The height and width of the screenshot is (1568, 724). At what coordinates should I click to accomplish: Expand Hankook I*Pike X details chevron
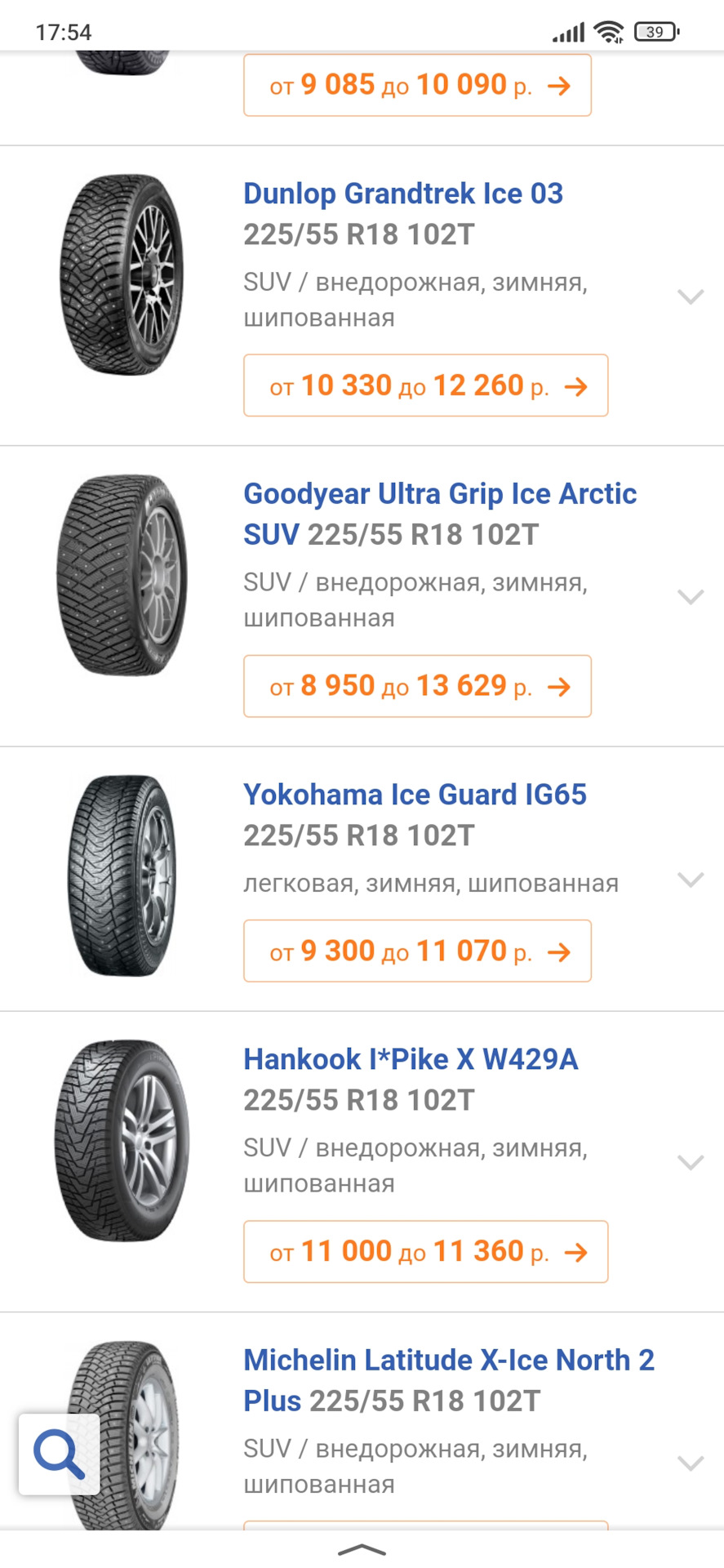691,1163
